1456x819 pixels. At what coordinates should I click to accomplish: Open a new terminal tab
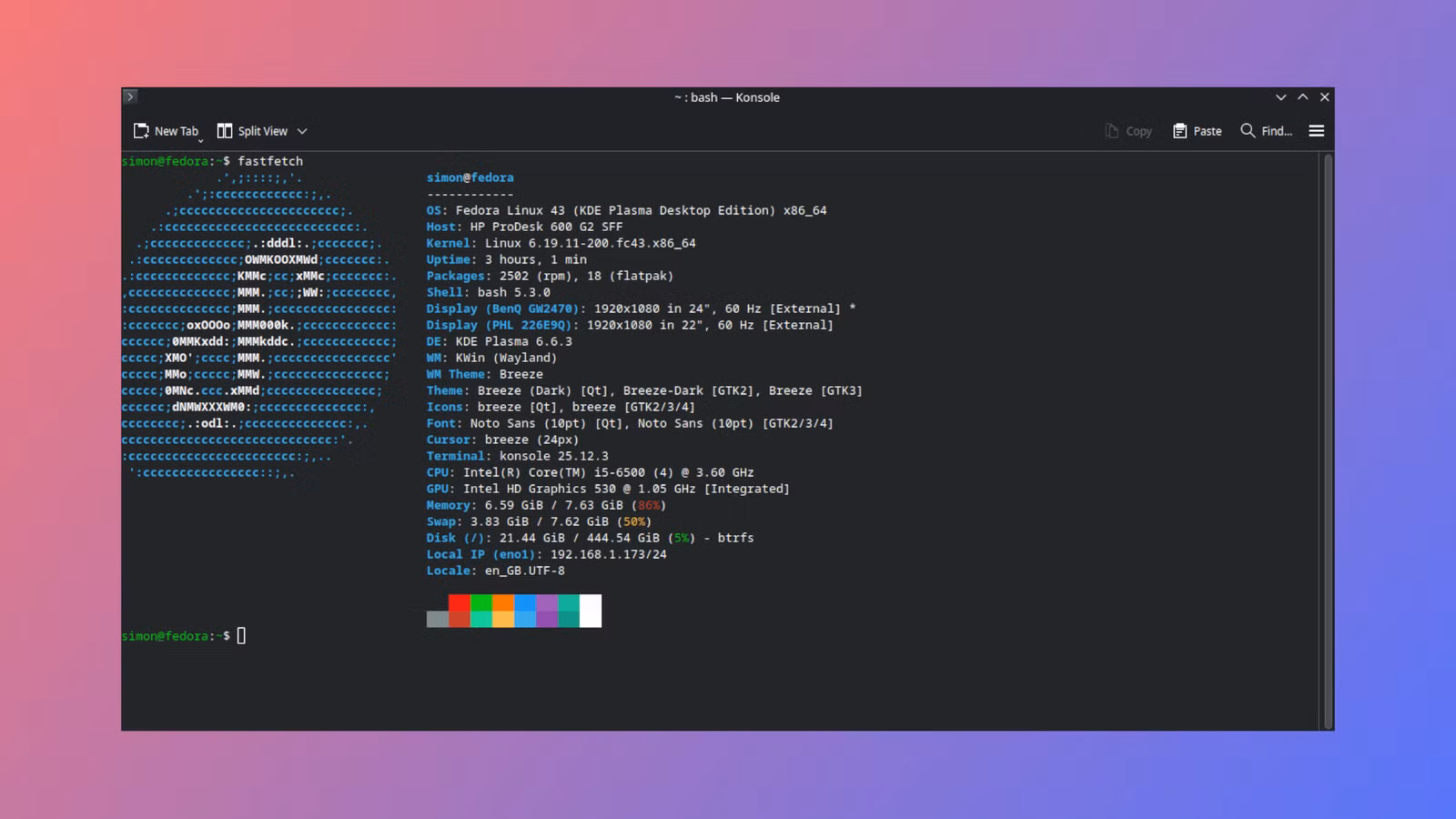[167, 130]
